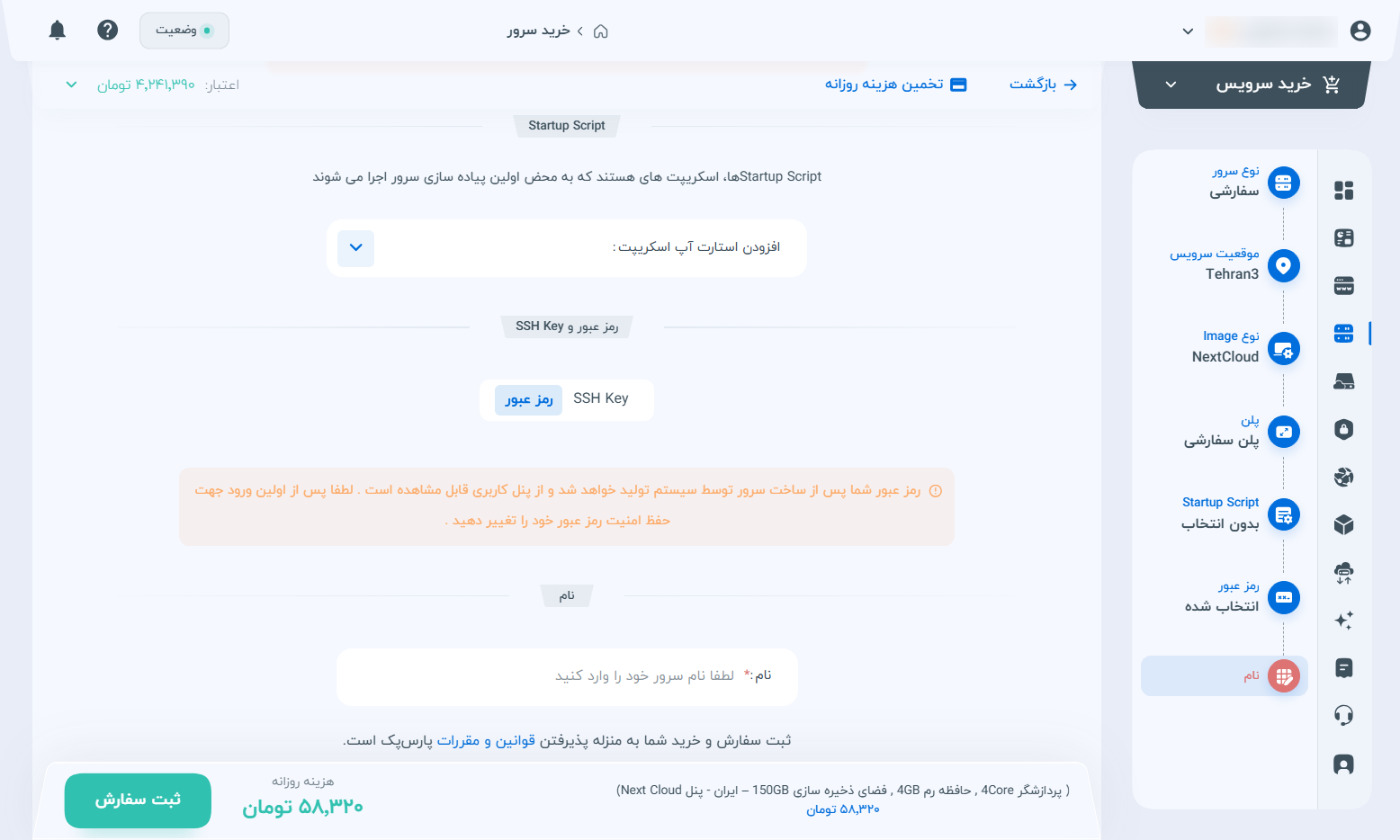The height and width of the screenshot is (840, 1400).
Task: Focus the server name input field
Action: [567, 676]
